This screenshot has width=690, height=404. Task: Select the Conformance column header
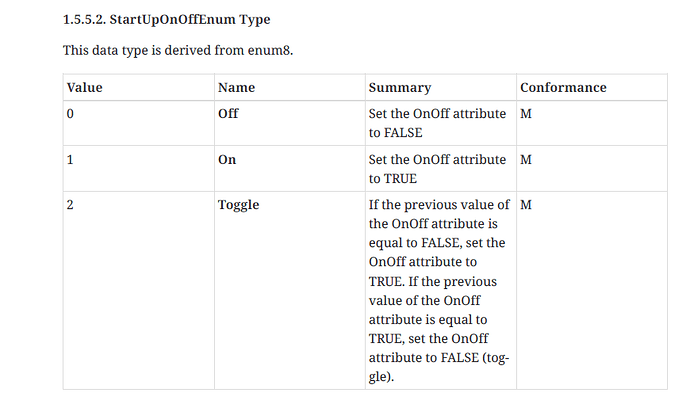pyautogui.click(x=563, y=88)
